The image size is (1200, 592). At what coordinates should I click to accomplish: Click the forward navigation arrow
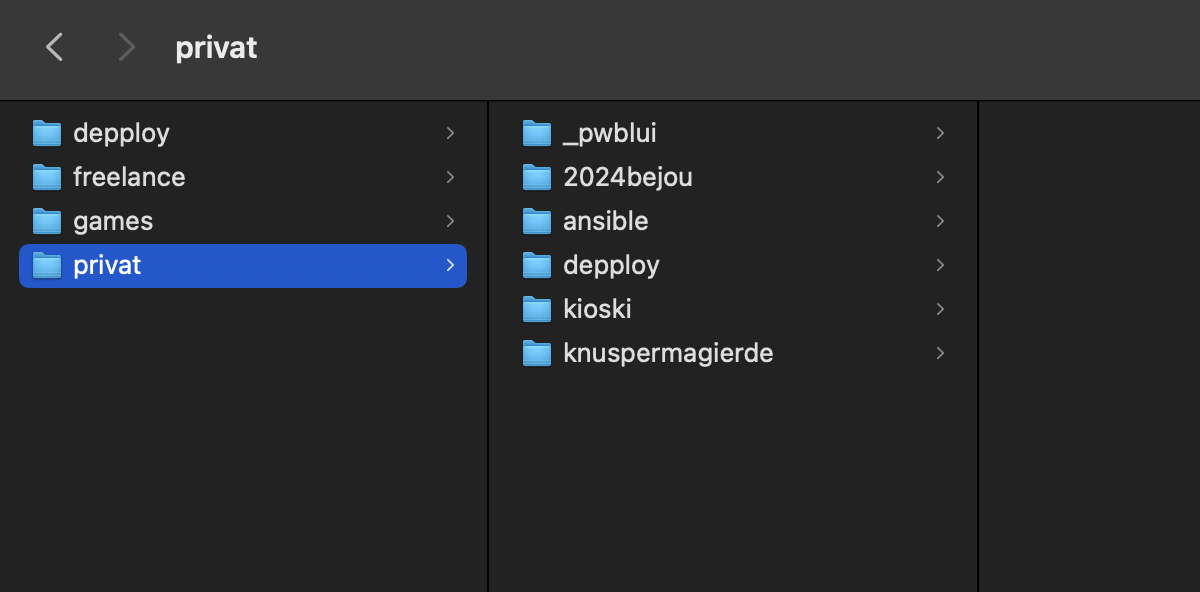point(126,47)
